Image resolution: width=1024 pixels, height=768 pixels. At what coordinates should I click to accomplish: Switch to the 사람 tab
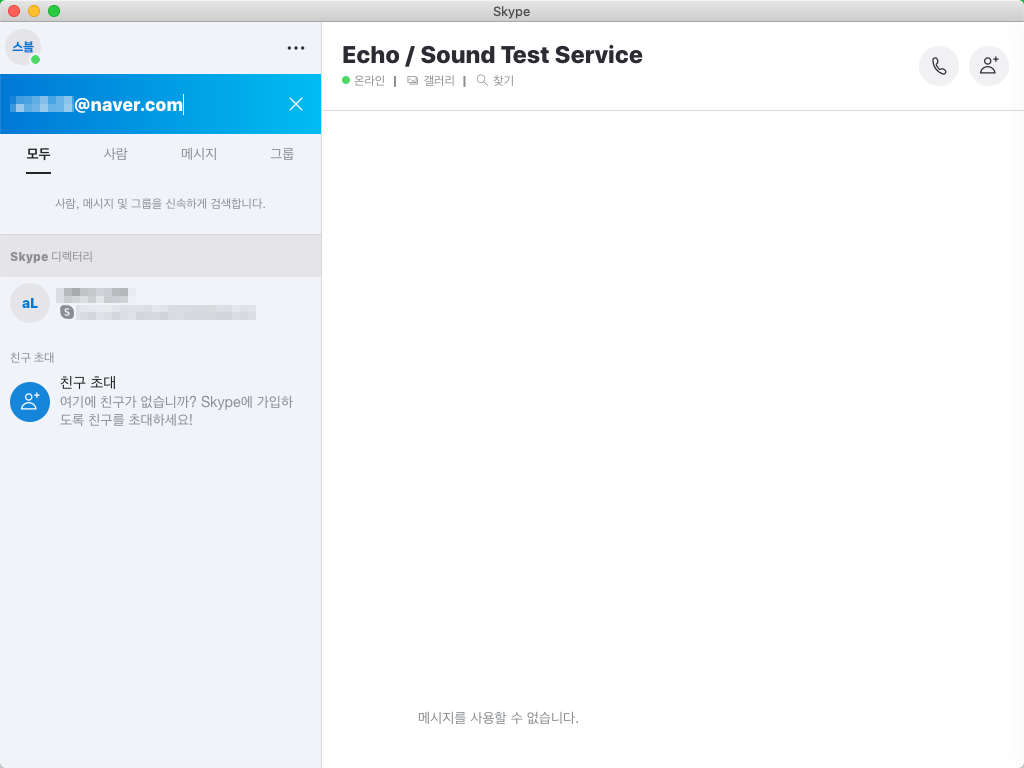(x=116, y=154)
